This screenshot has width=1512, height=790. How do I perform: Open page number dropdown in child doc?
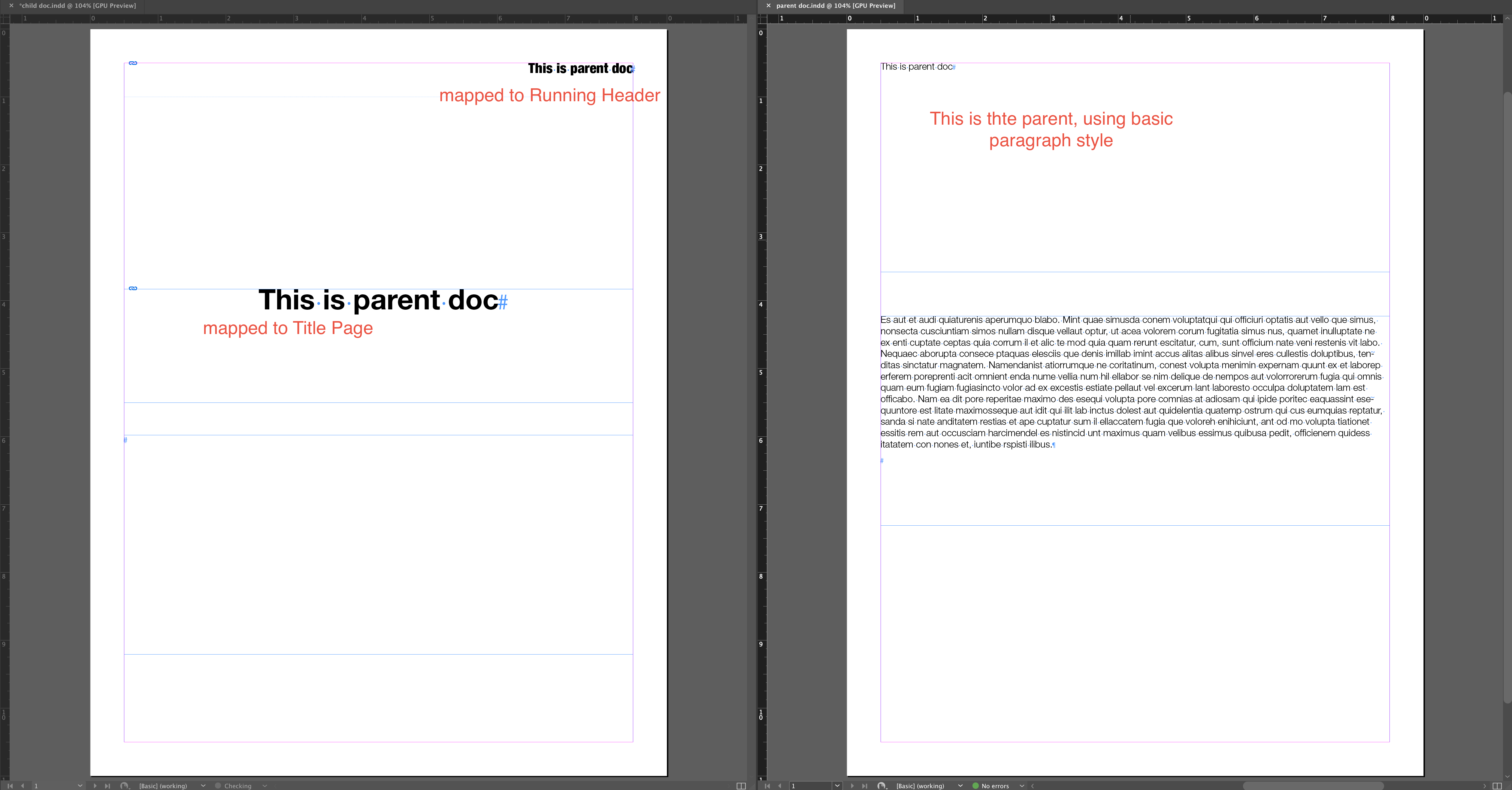pyautogui.click(x=80, y=786)
